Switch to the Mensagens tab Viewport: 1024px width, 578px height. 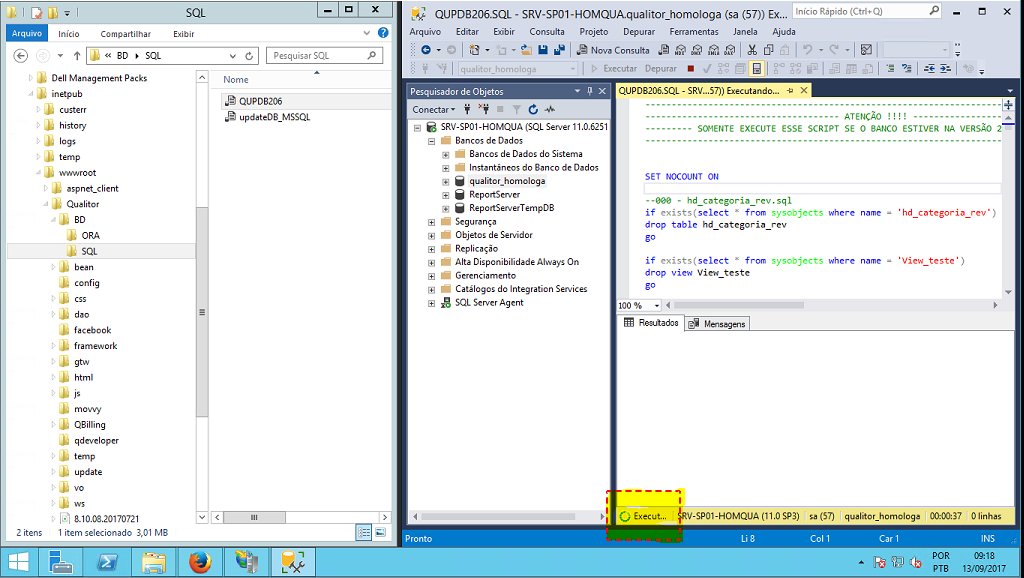718,323
